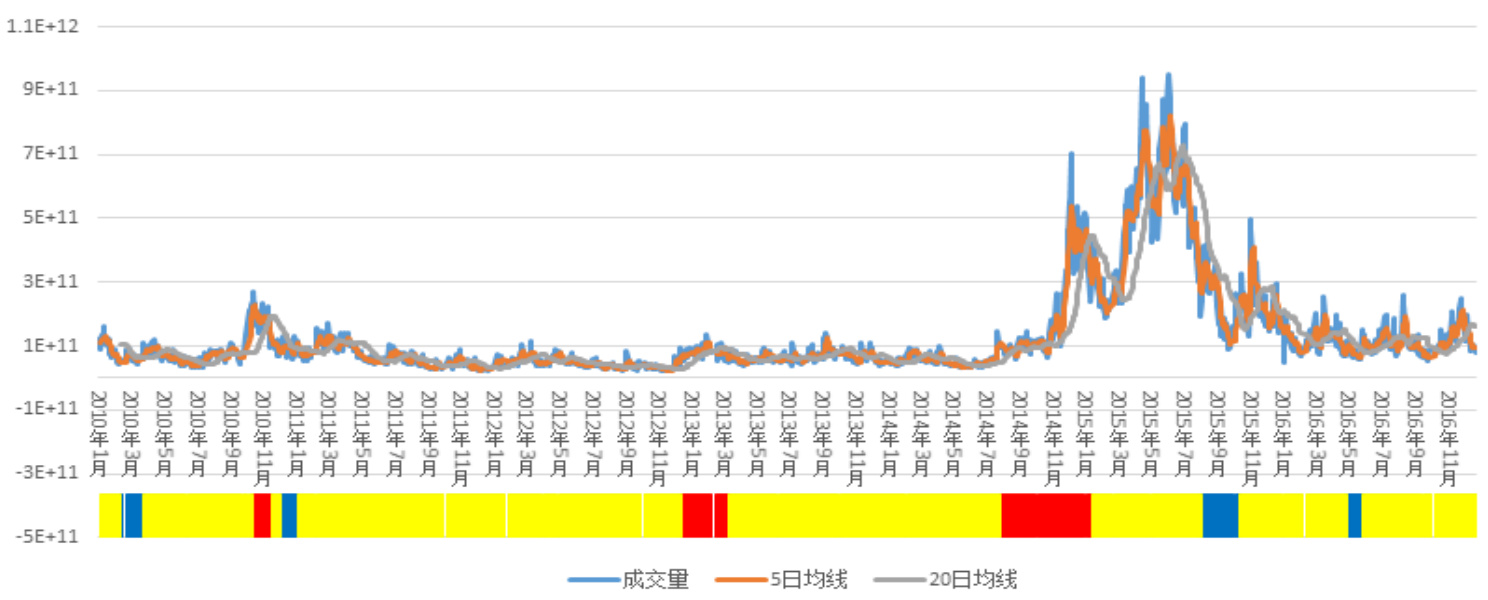This screenshot has width=1488, height=600.
Task: Click the first x-axis label 2010年1月
Action: pyautogui.click(x=100, y=420)
